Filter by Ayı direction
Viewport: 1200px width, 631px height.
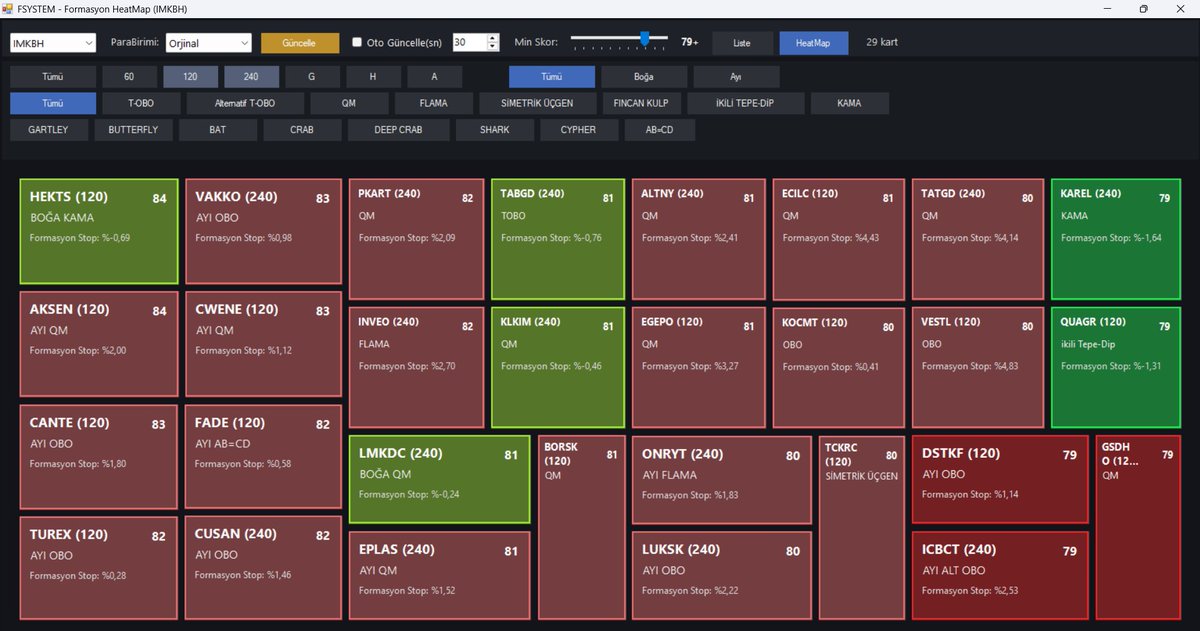pos(736,77)
